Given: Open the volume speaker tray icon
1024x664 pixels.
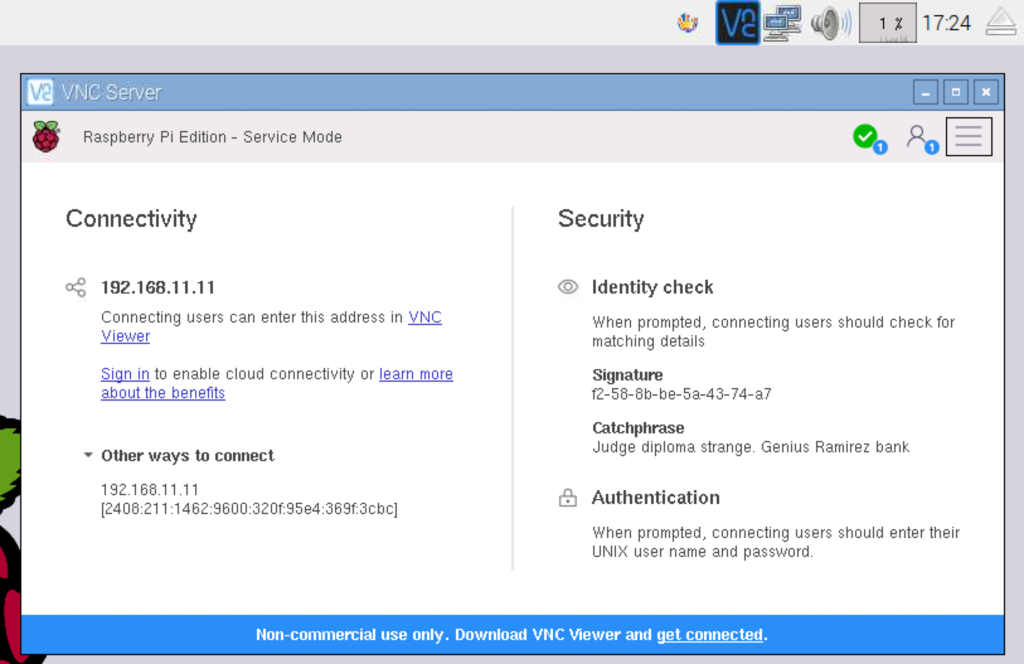Looking at the screenshot, I should (831, 23).
